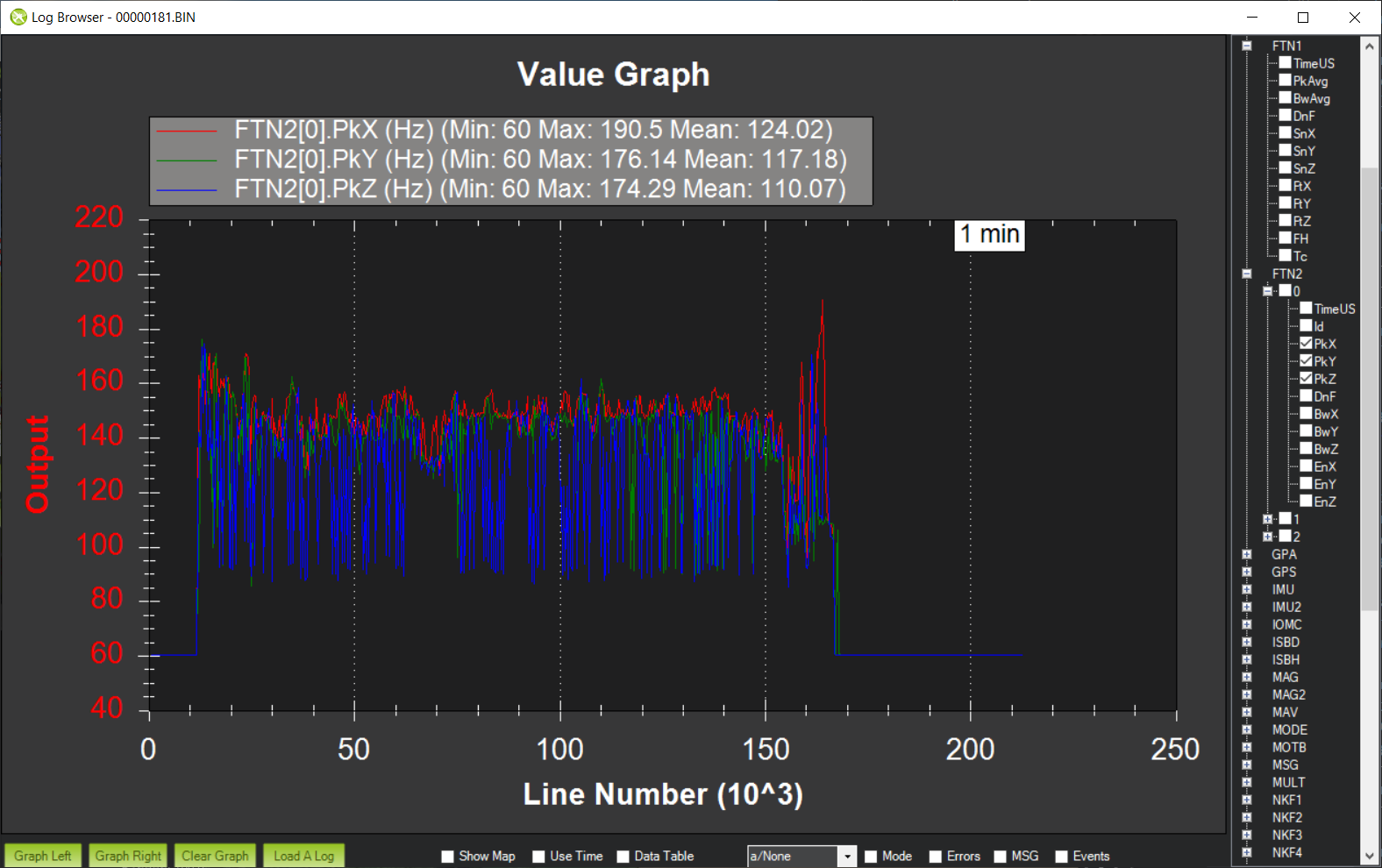1382x868 pixels.
Task: Click the Log Browser app icon in title bar
Action: [x=18, y=17]
